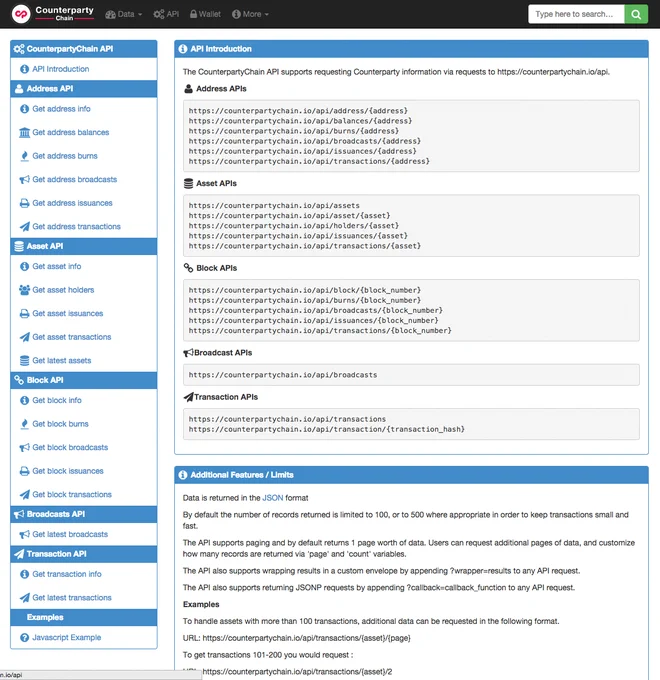Click database icon beside Get latest assets
The image size is (660, 680).
point(25,360)
